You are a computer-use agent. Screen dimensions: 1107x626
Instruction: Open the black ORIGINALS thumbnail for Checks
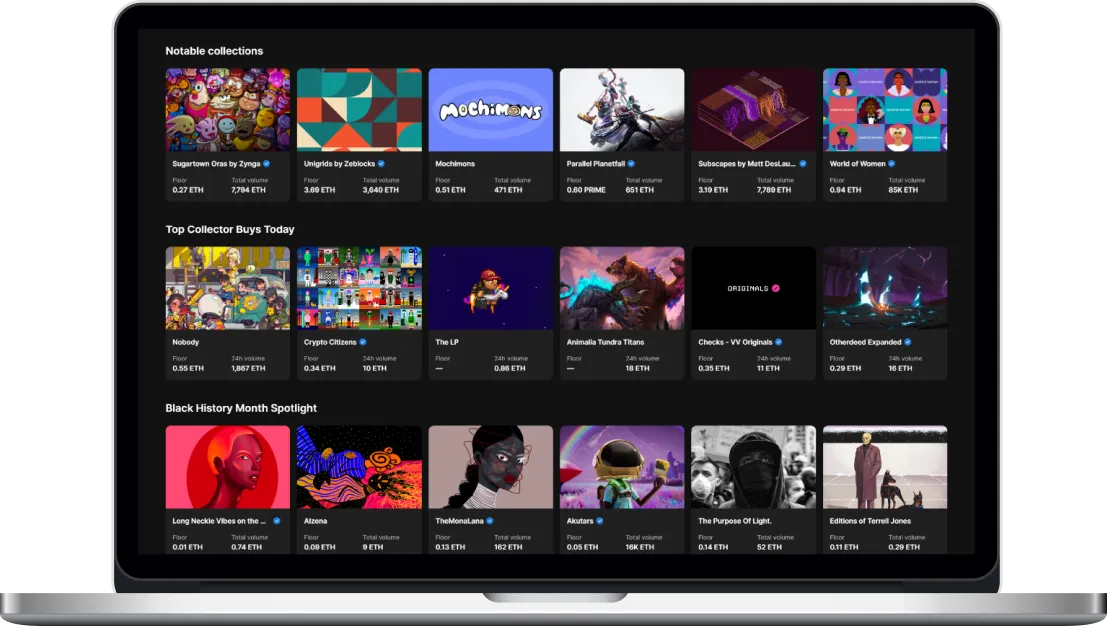753,288
